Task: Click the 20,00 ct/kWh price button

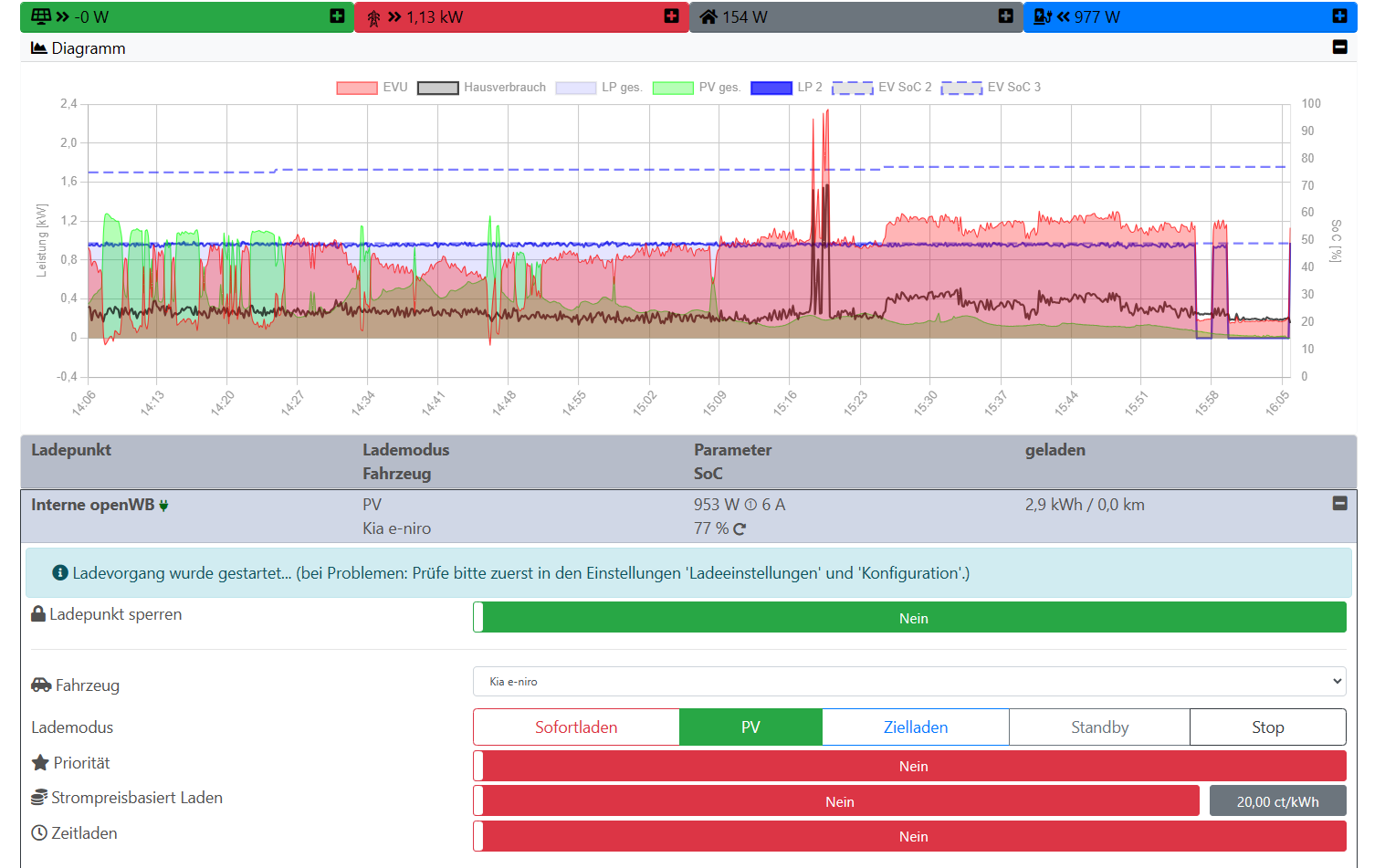Action: [x=1277, y=801]
